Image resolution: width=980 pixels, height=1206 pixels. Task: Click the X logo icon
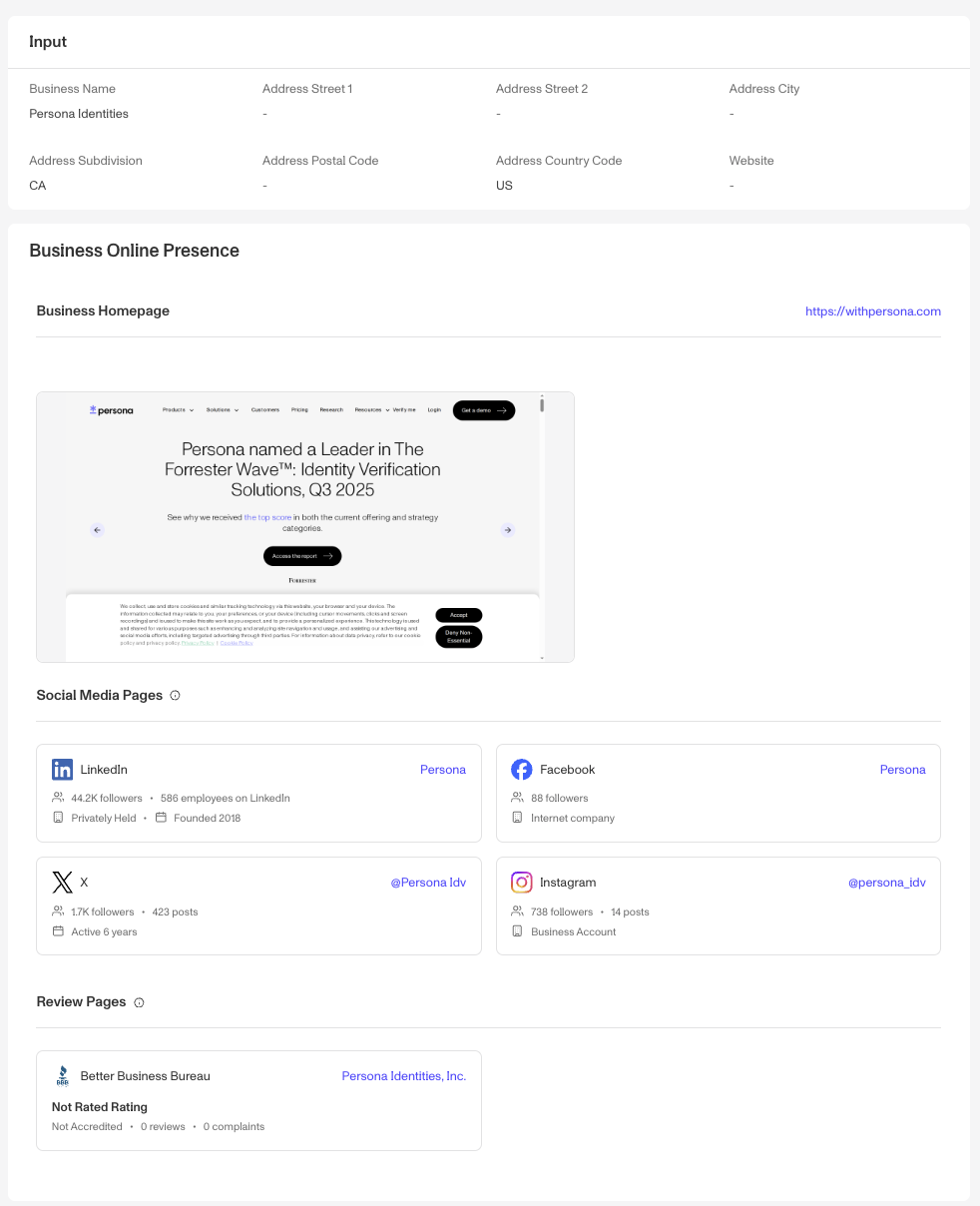point(62,883)
